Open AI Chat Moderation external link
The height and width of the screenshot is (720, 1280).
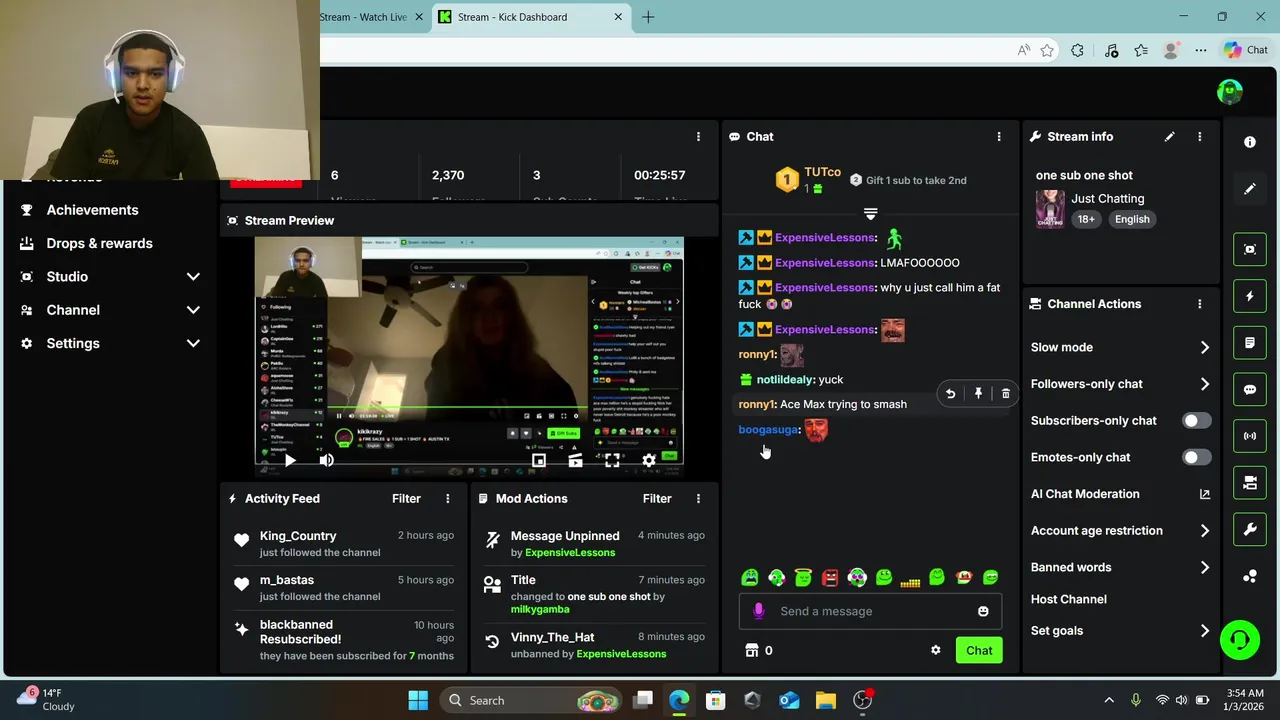[x=1204, y=494]
